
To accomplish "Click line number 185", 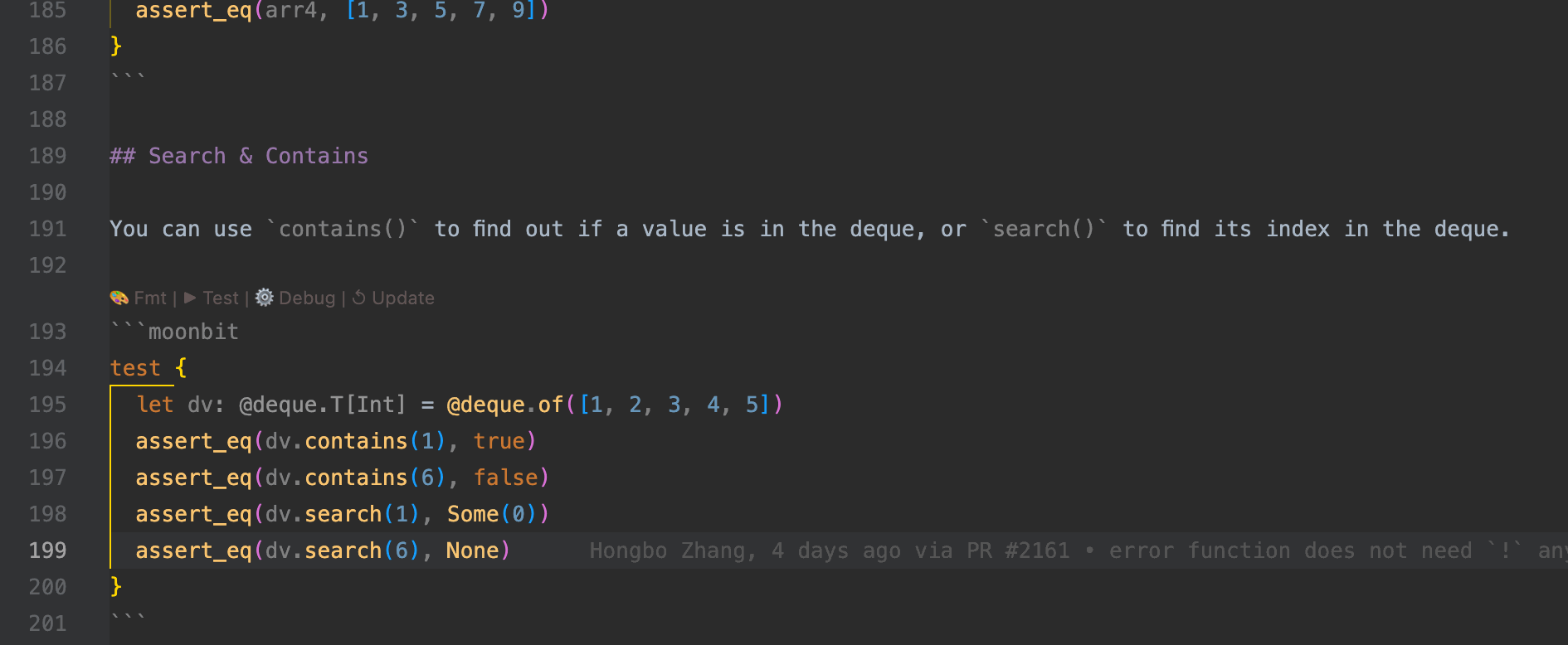I will click(x=47, y=11).
